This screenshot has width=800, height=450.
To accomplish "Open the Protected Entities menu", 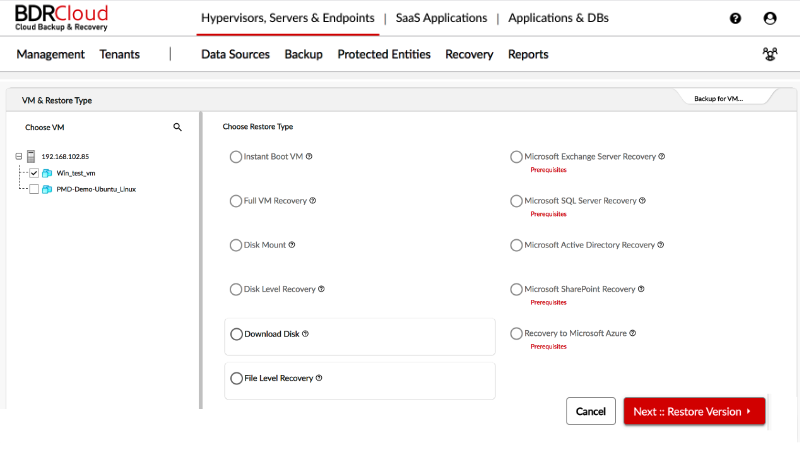I will tap(384, 54).
